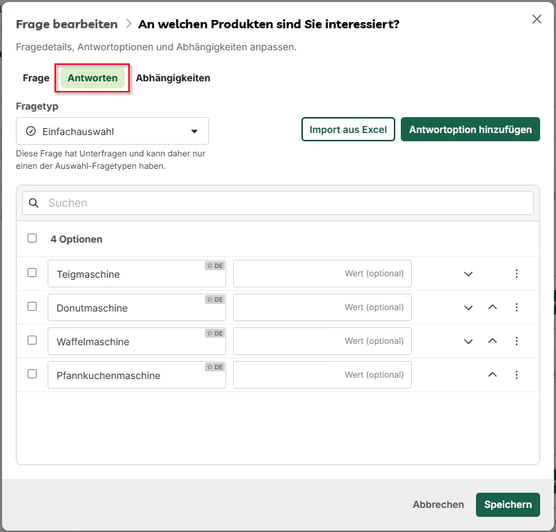
Task: Click the Wert (optional) field for Donutmaschine
Action: pos(322,307)
